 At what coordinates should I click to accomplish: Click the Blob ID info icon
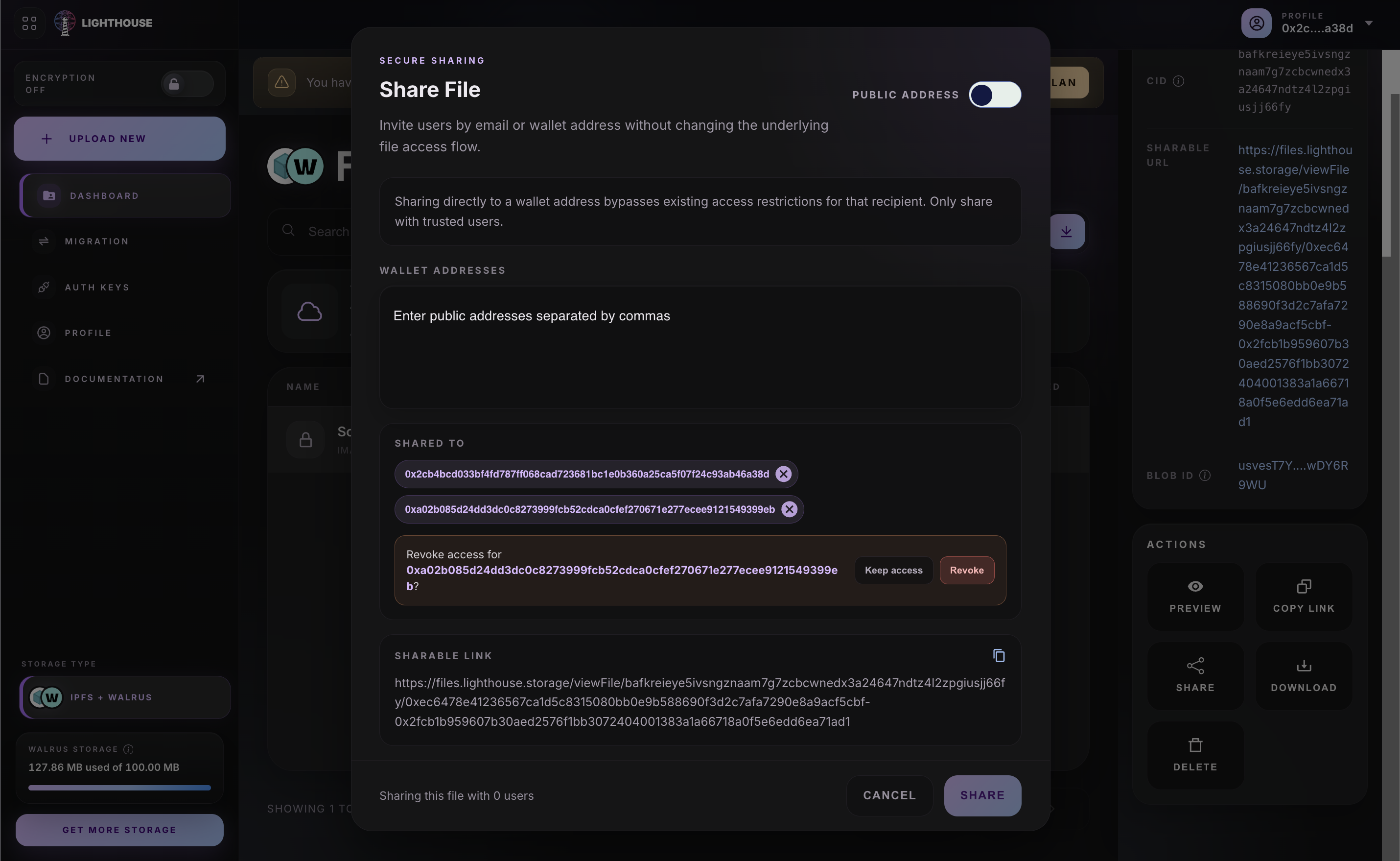[1204, 476]
